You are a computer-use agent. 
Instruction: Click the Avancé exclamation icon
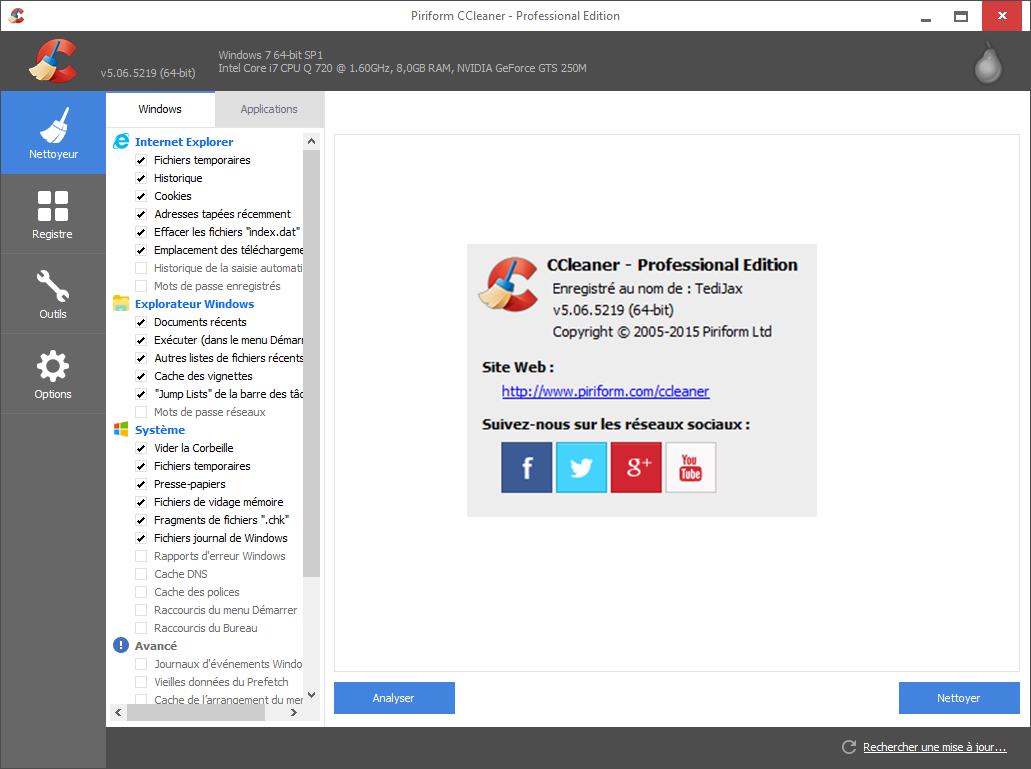point(121,645)
